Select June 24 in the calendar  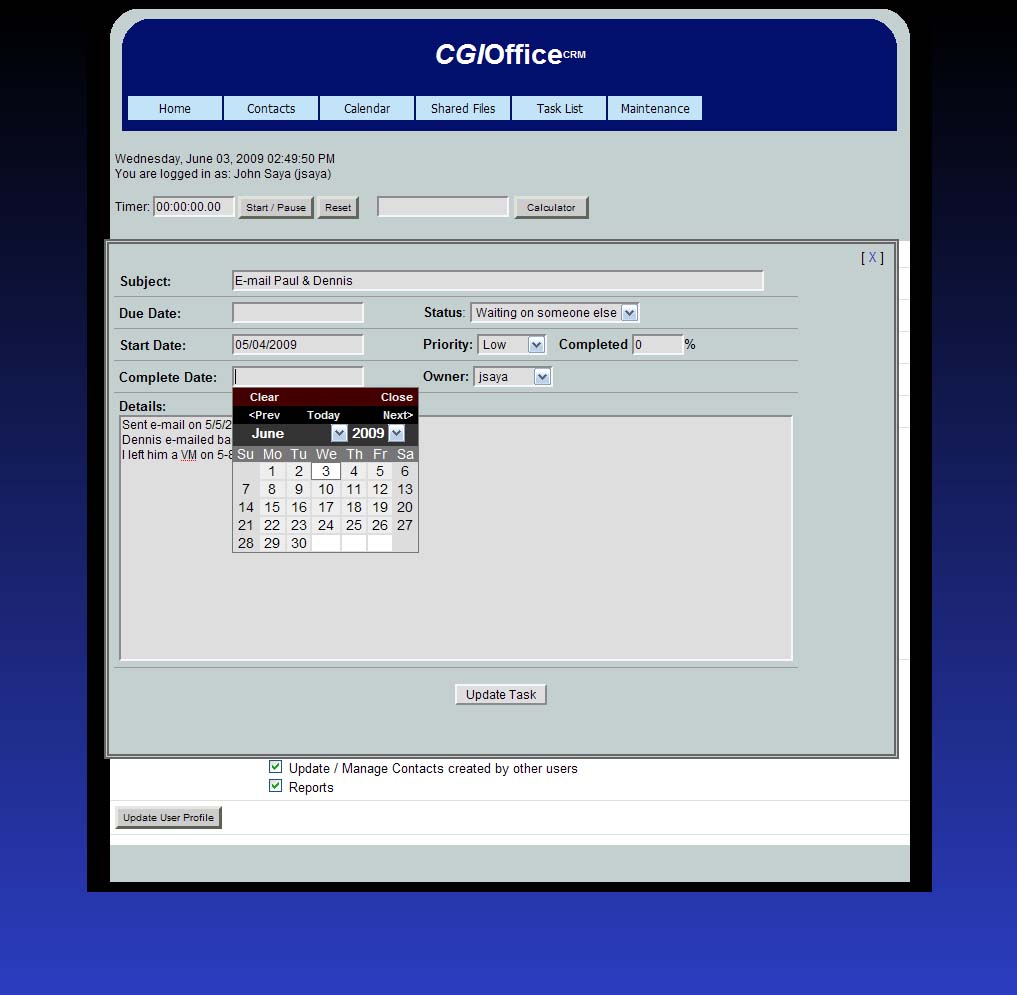coord(326,525)
